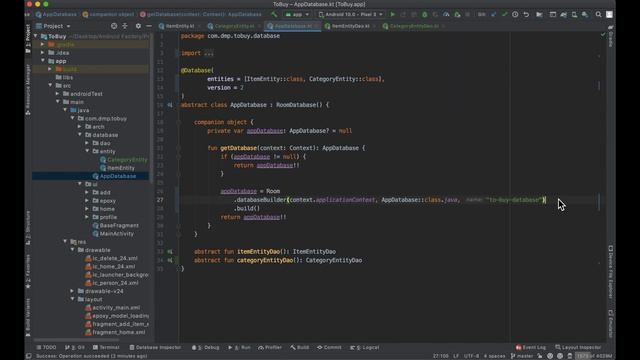Image resolution: width=640 pixels, height=360 pixels.
Task: Expand the arch package
Action: pyautogui.click(x=80, y=127)
